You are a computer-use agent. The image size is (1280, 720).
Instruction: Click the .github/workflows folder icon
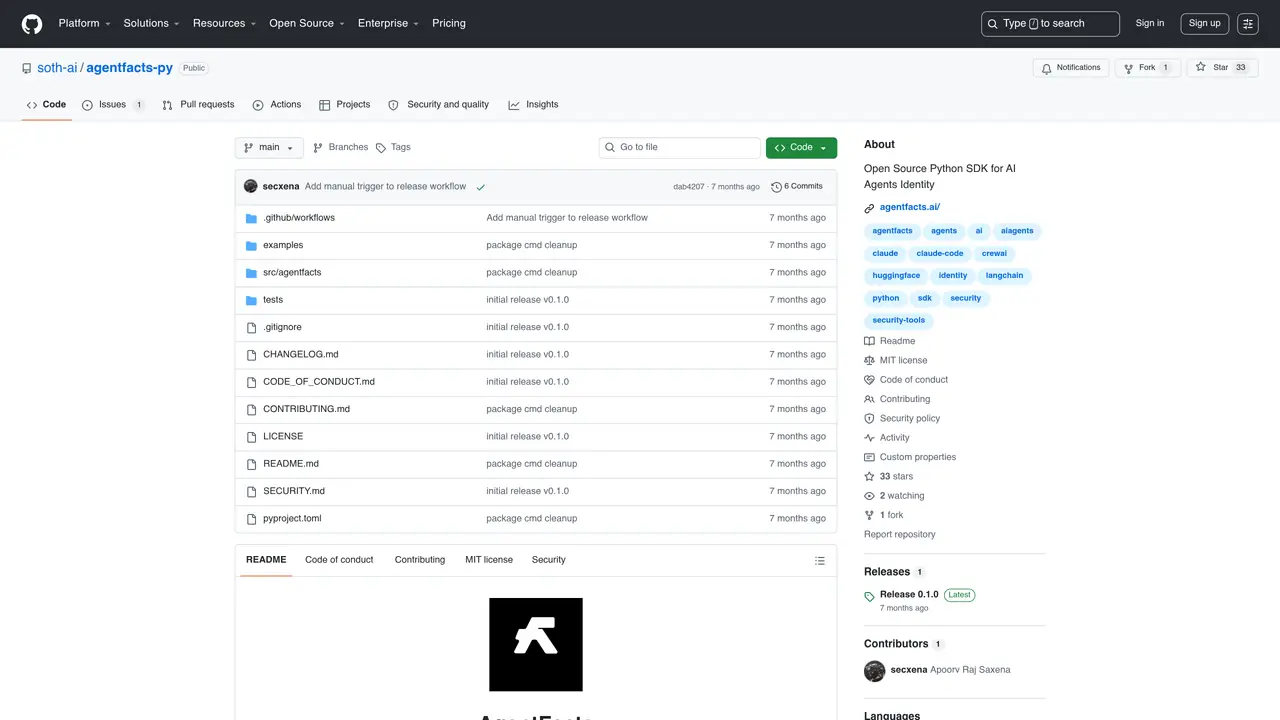pyautogui.click(x=252, y=218)
